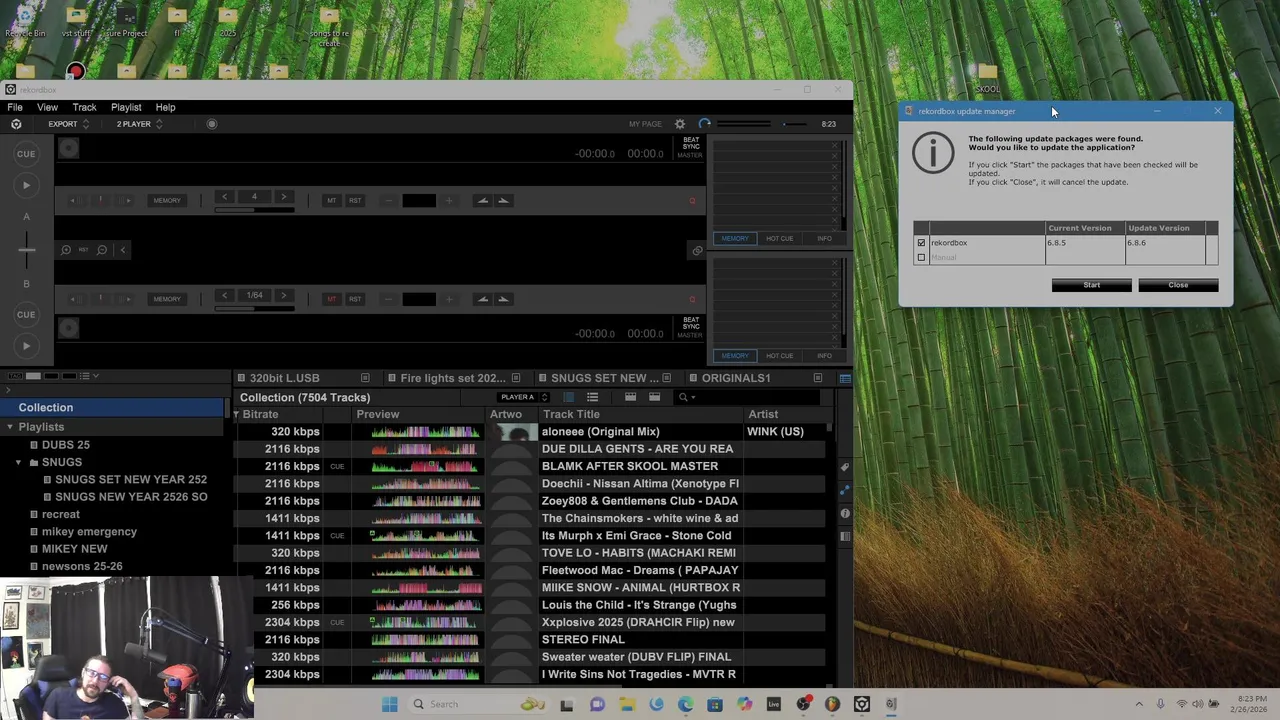Click deck B tempo range increase icon

(449, 299)
